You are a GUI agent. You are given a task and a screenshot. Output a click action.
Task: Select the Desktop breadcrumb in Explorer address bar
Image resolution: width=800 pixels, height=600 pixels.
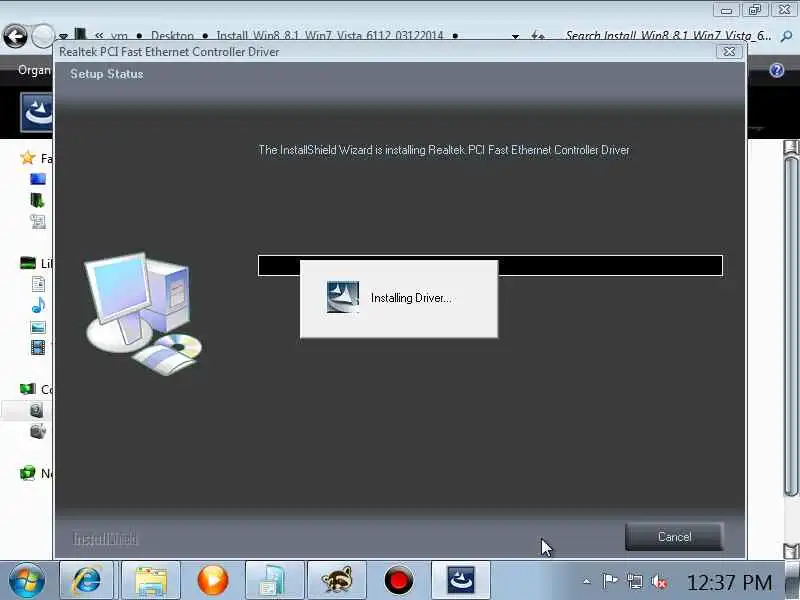tap(172, 36)
